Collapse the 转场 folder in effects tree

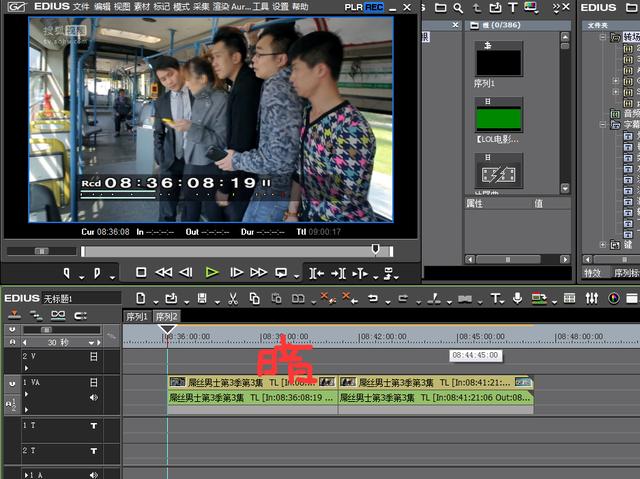pyautogui.click(x=602, y=37)
